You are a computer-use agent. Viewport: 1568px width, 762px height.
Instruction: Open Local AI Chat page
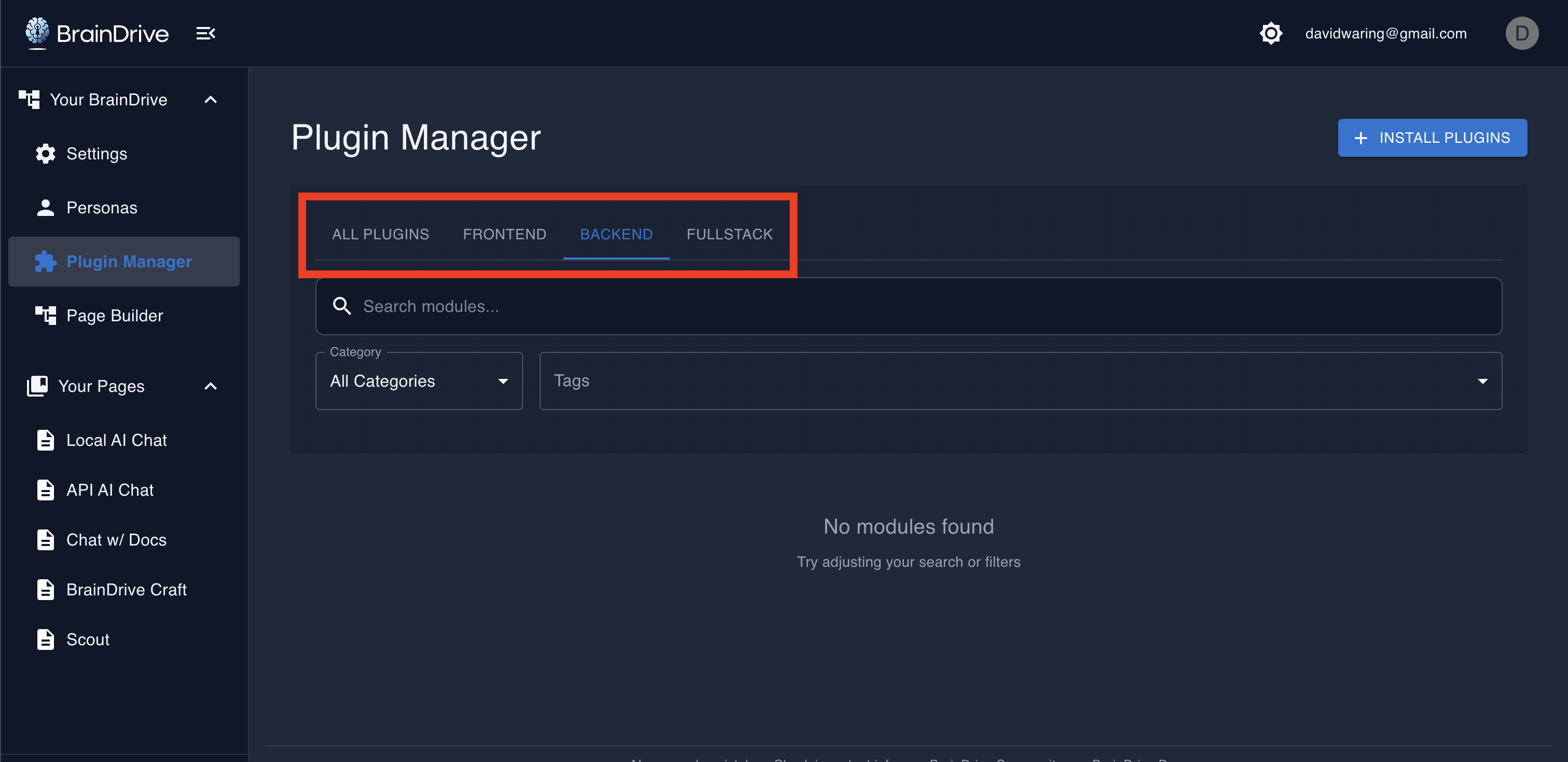click(116, 440)
